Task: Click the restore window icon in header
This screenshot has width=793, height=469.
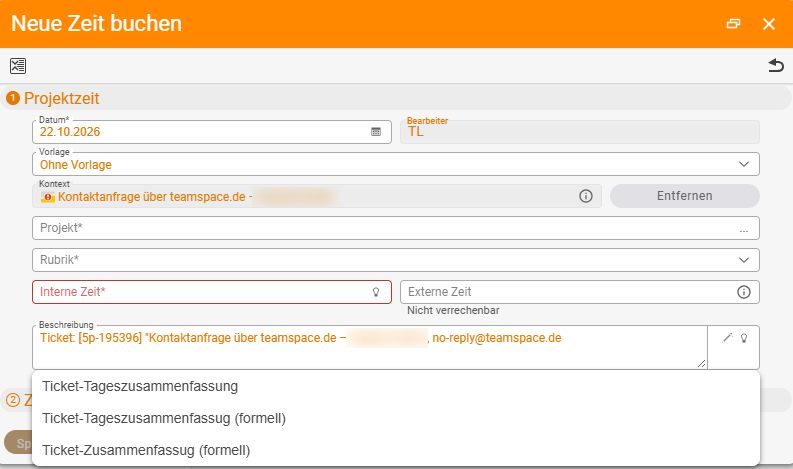Action: 733,24
